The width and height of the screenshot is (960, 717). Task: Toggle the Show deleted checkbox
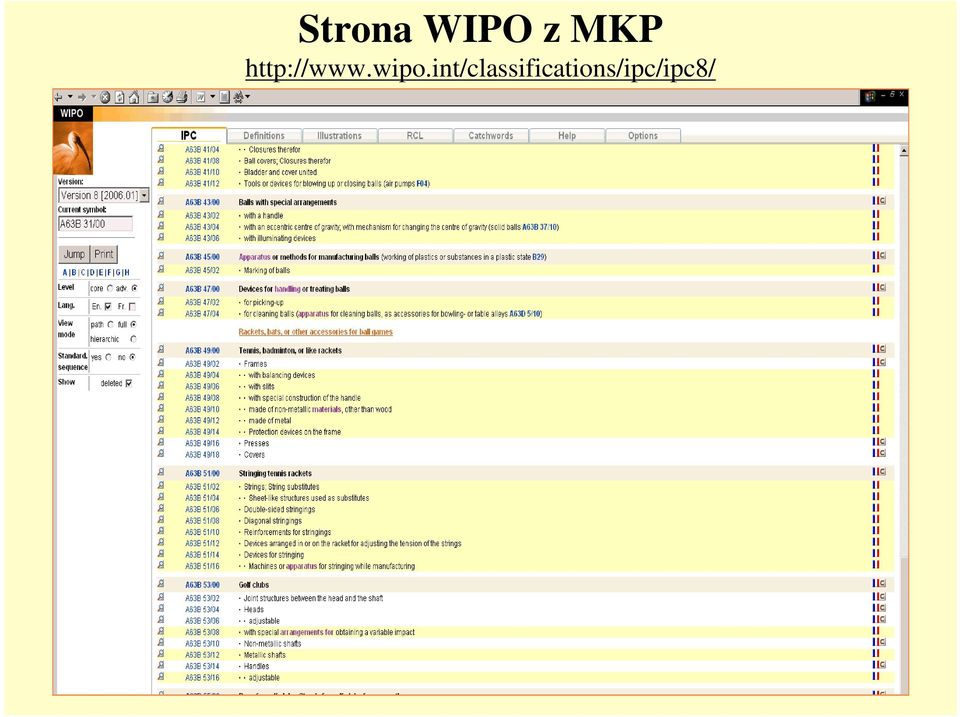click(x=129, y=383)
